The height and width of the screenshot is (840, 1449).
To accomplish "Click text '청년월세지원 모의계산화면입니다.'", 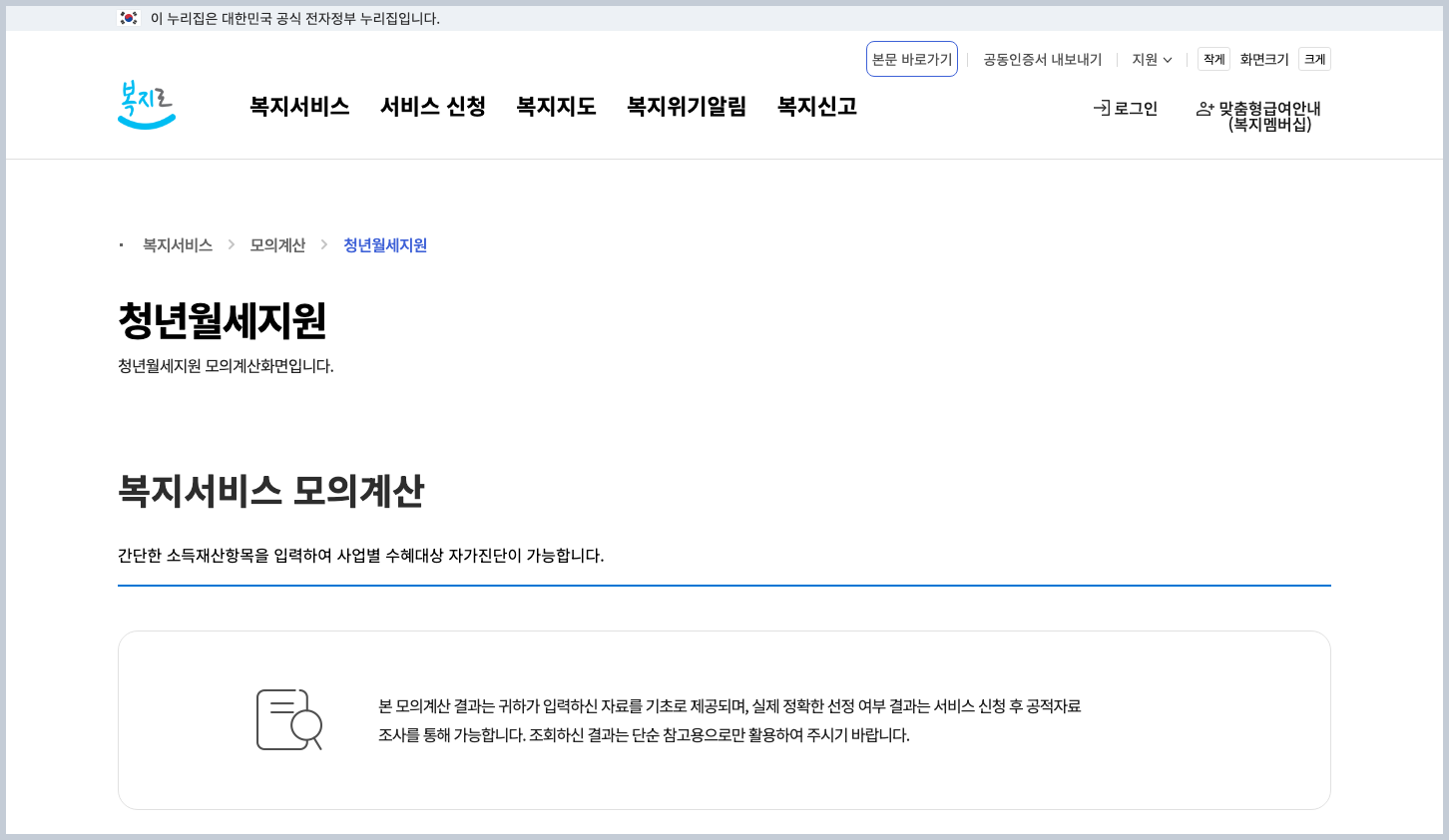I will 226,366.
